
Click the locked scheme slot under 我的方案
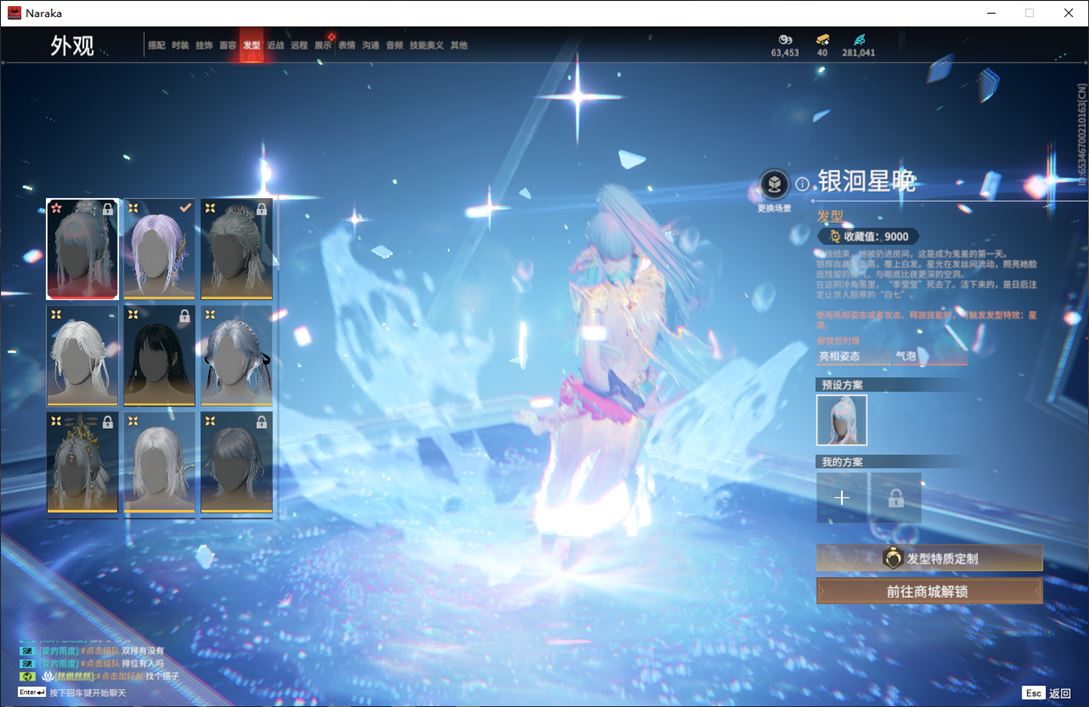(x=896, y=498)
